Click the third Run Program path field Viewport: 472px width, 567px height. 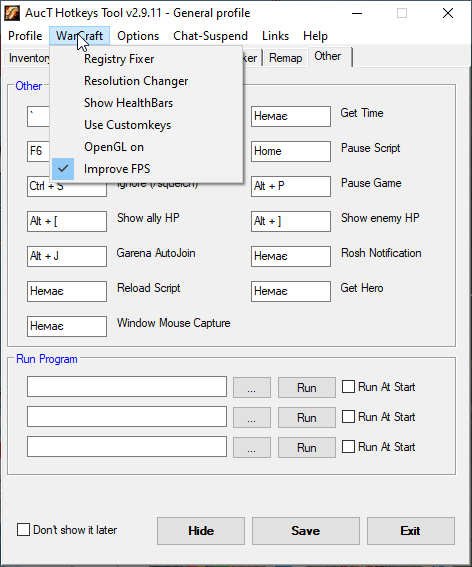[127, 447]
